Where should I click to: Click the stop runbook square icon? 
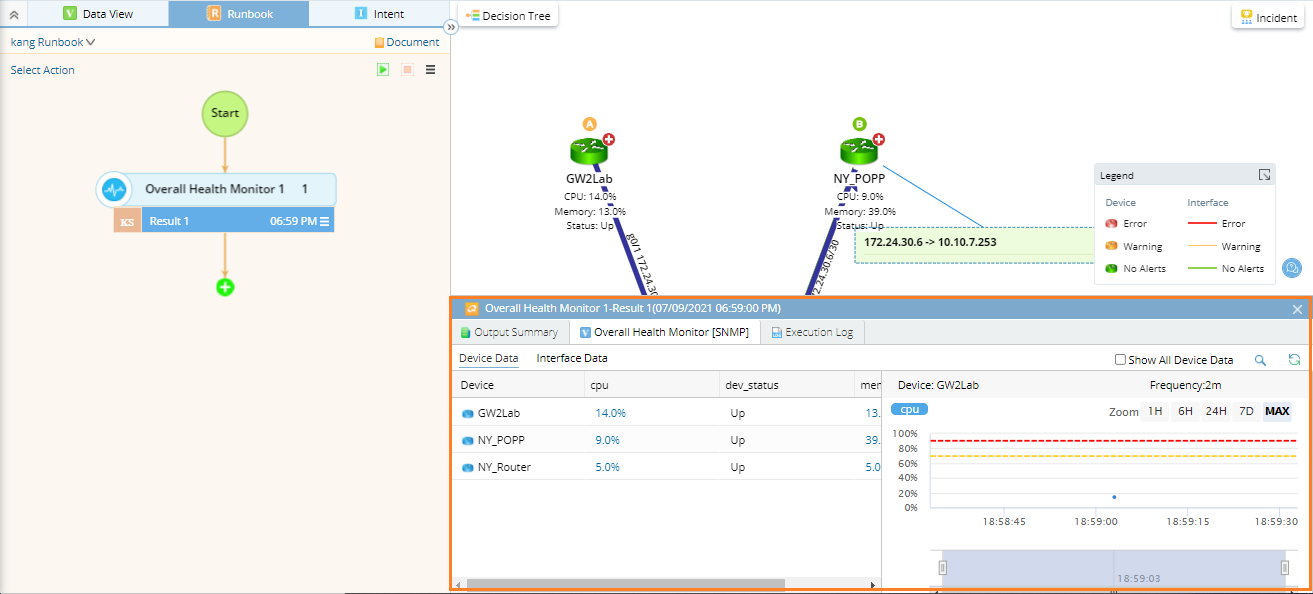point(407,70)
